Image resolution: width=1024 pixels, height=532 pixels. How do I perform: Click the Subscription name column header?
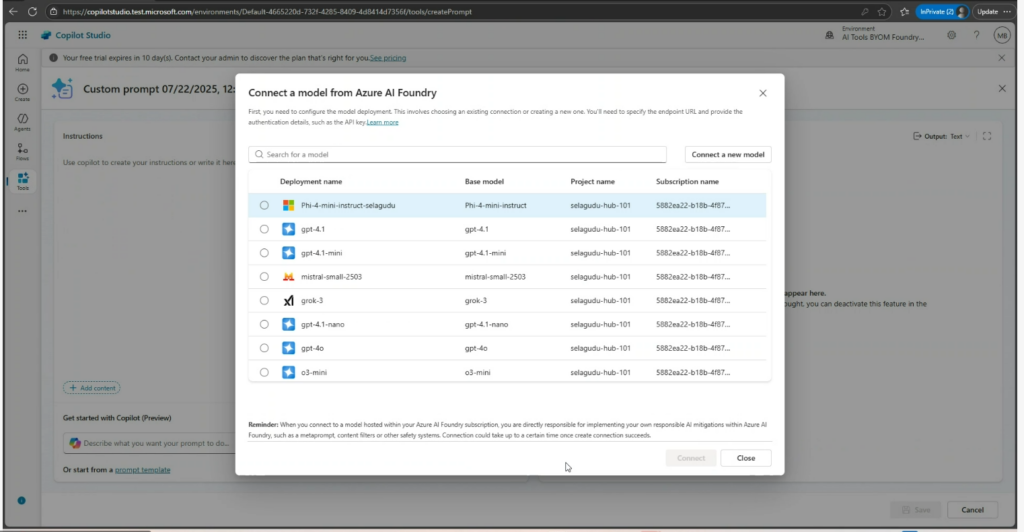[x=687, y=181]
